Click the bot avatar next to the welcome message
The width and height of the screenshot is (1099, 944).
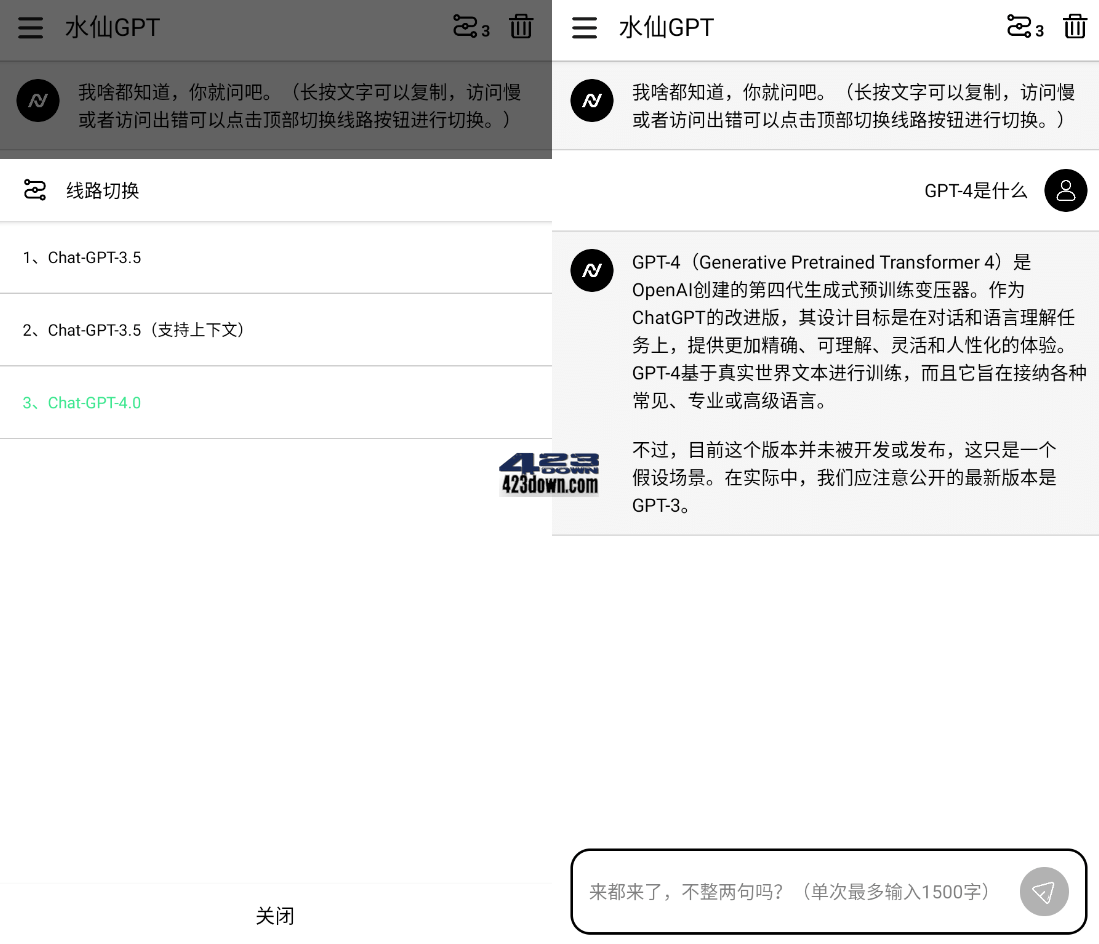(592, 101)
